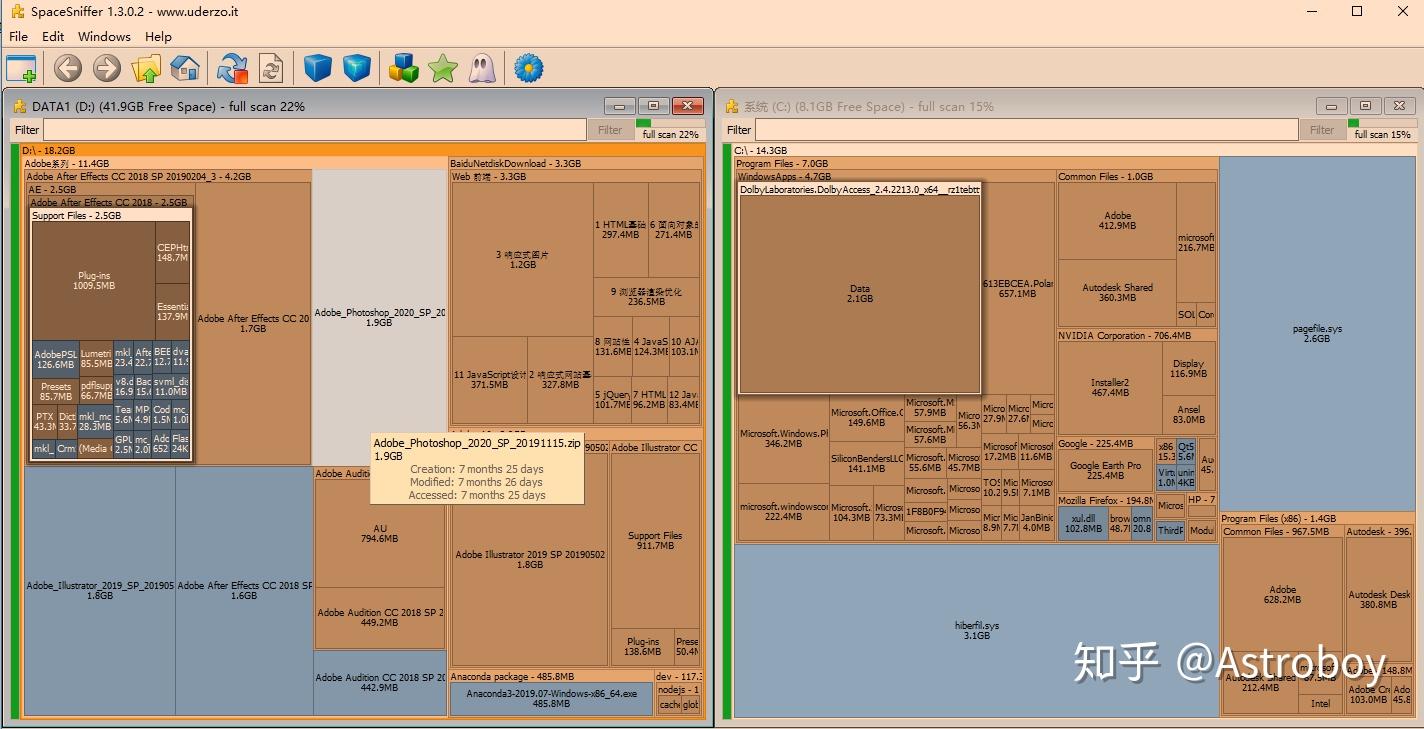Select the Data 2.1GB block

coord(860,293)
